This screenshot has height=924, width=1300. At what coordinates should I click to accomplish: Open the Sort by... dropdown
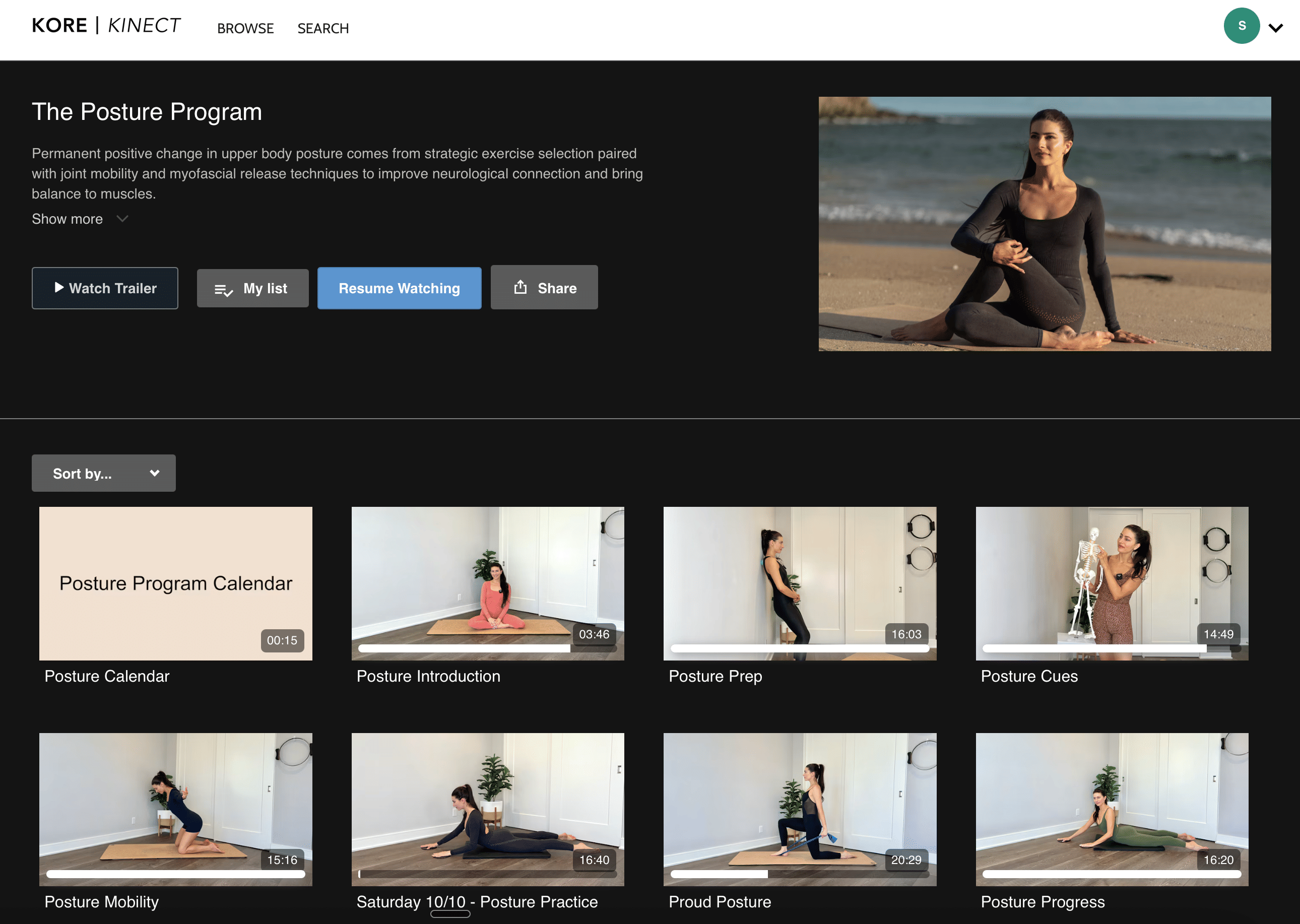point(103,473)
